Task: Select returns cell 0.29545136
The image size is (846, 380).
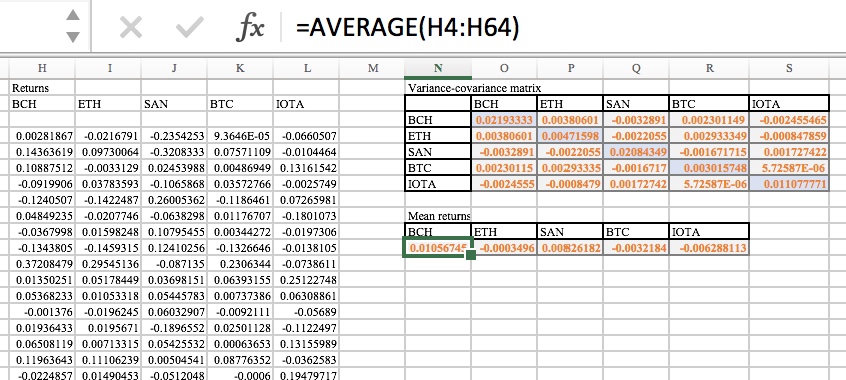Action: click(108, 264)
